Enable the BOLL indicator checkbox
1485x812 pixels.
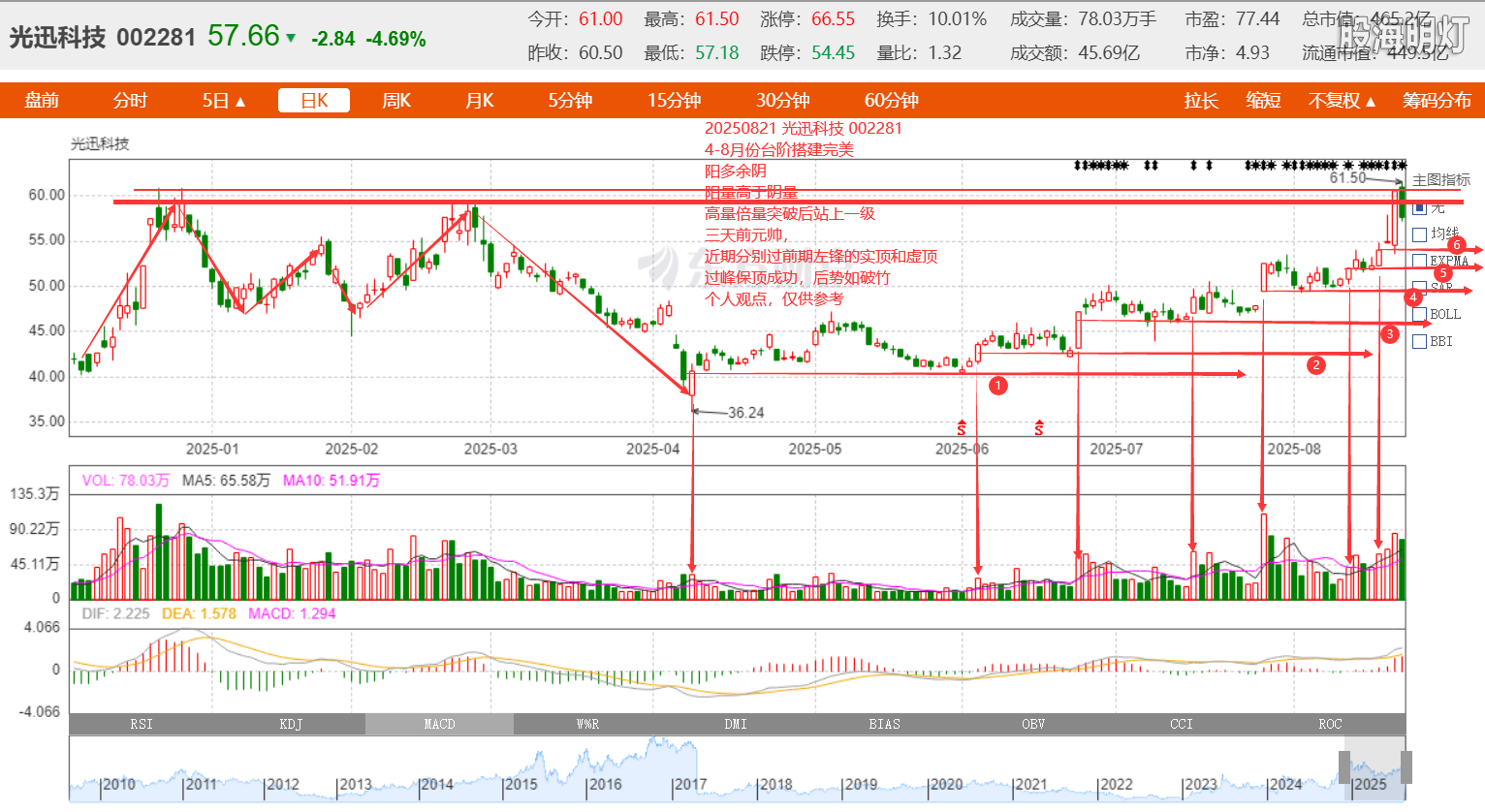coord(1420,315)
